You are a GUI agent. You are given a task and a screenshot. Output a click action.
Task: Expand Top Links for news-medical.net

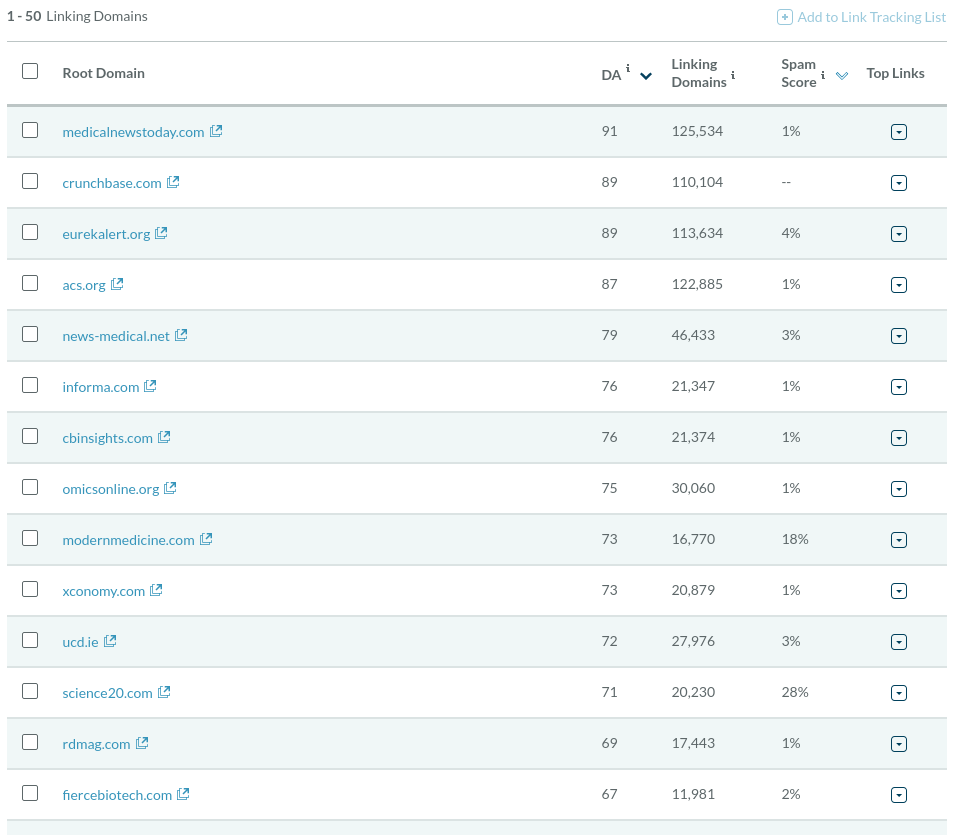tap(899, 336)
